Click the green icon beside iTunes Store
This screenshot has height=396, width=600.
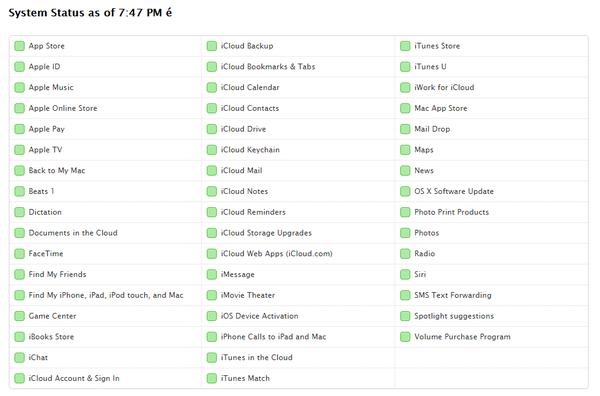click(405, 46)
